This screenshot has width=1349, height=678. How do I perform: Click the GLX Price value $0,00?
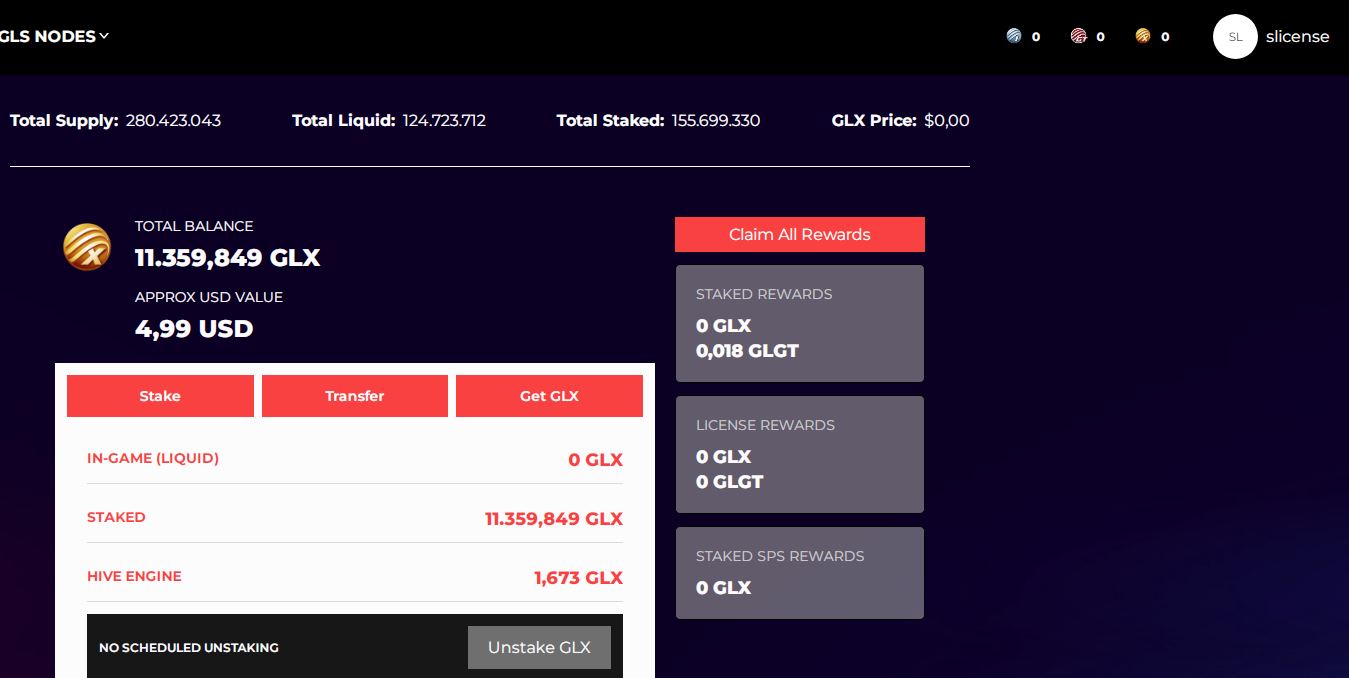[947, 121]
